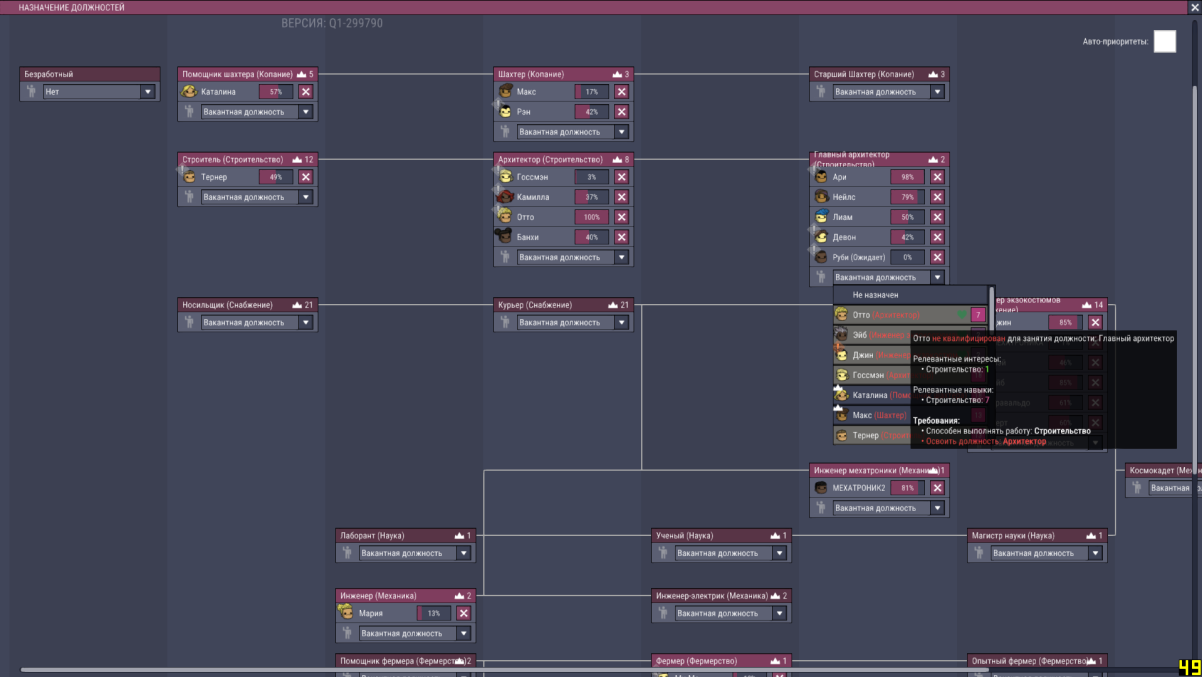Remove Девон using the X icon

click(x=938, y=237)
